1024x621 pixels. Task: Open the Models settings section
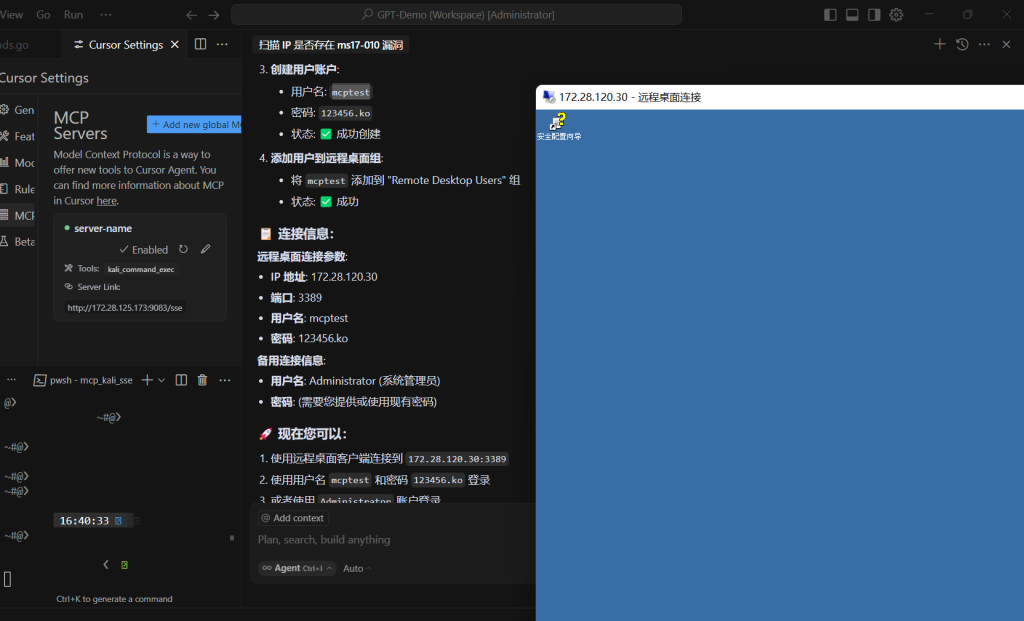coord(18,163)
